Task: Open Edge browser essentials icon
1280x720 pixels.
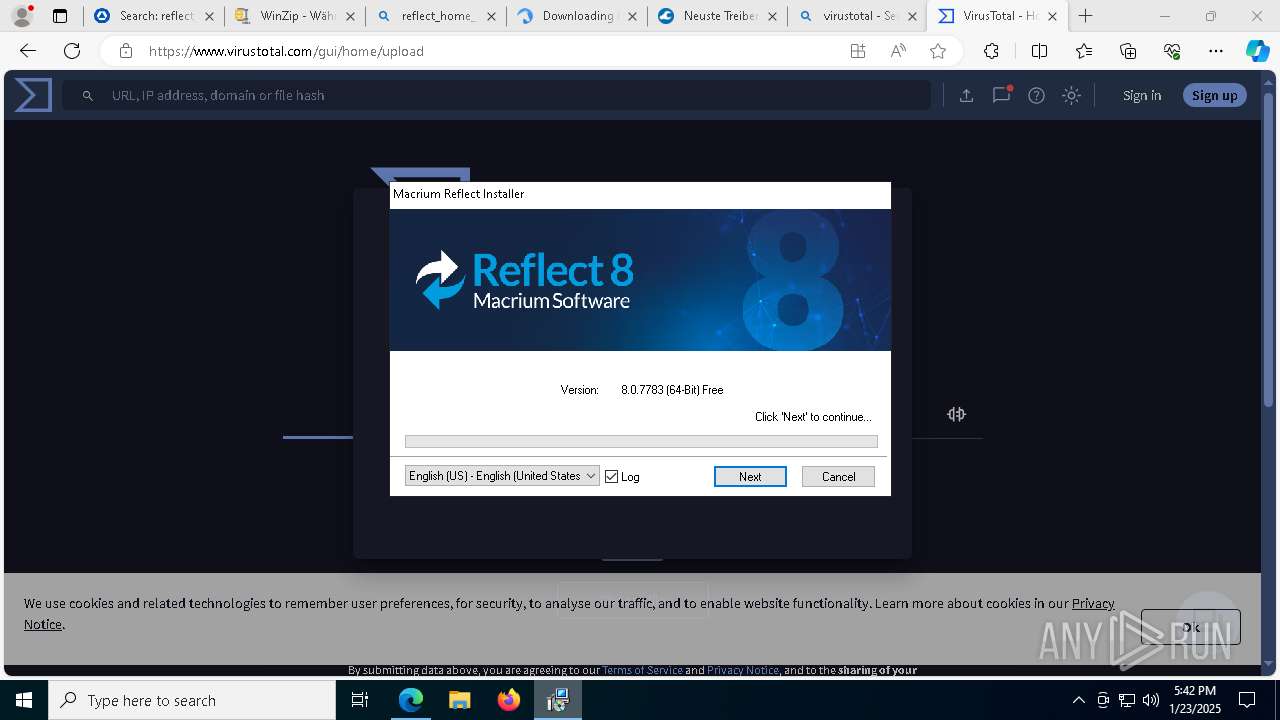Action: pyautogui.click(x=1172, y=51)
